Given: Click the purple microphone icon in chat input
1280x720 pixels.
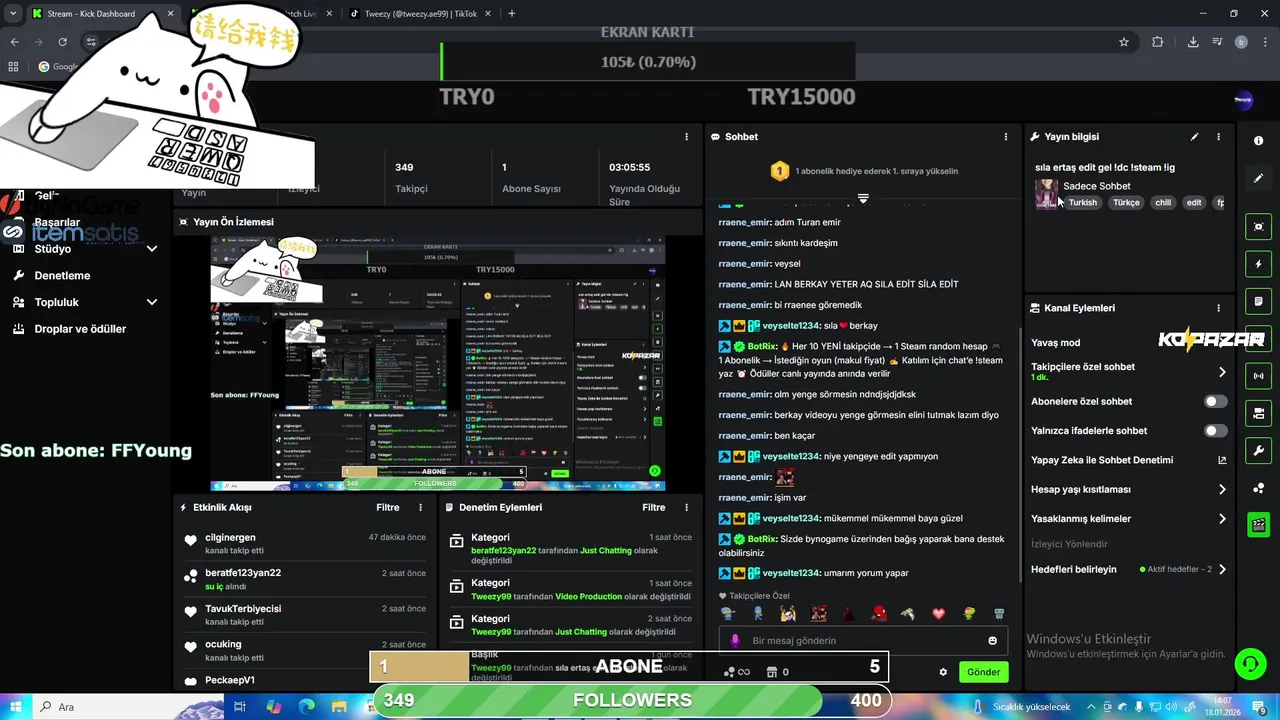Looking at the screenshot, I should pyautogui.click(x=735, y=641).
